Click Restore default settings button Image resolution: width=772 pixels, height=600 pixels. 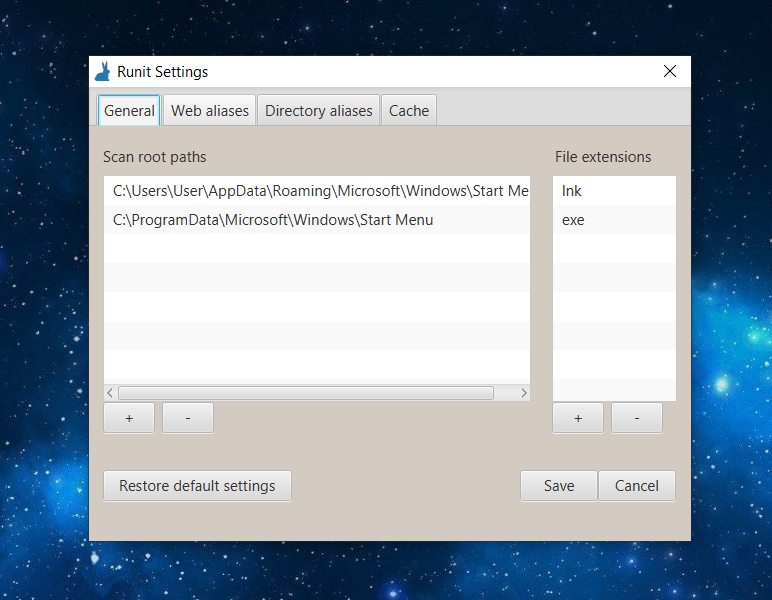(x=197, y=486)
